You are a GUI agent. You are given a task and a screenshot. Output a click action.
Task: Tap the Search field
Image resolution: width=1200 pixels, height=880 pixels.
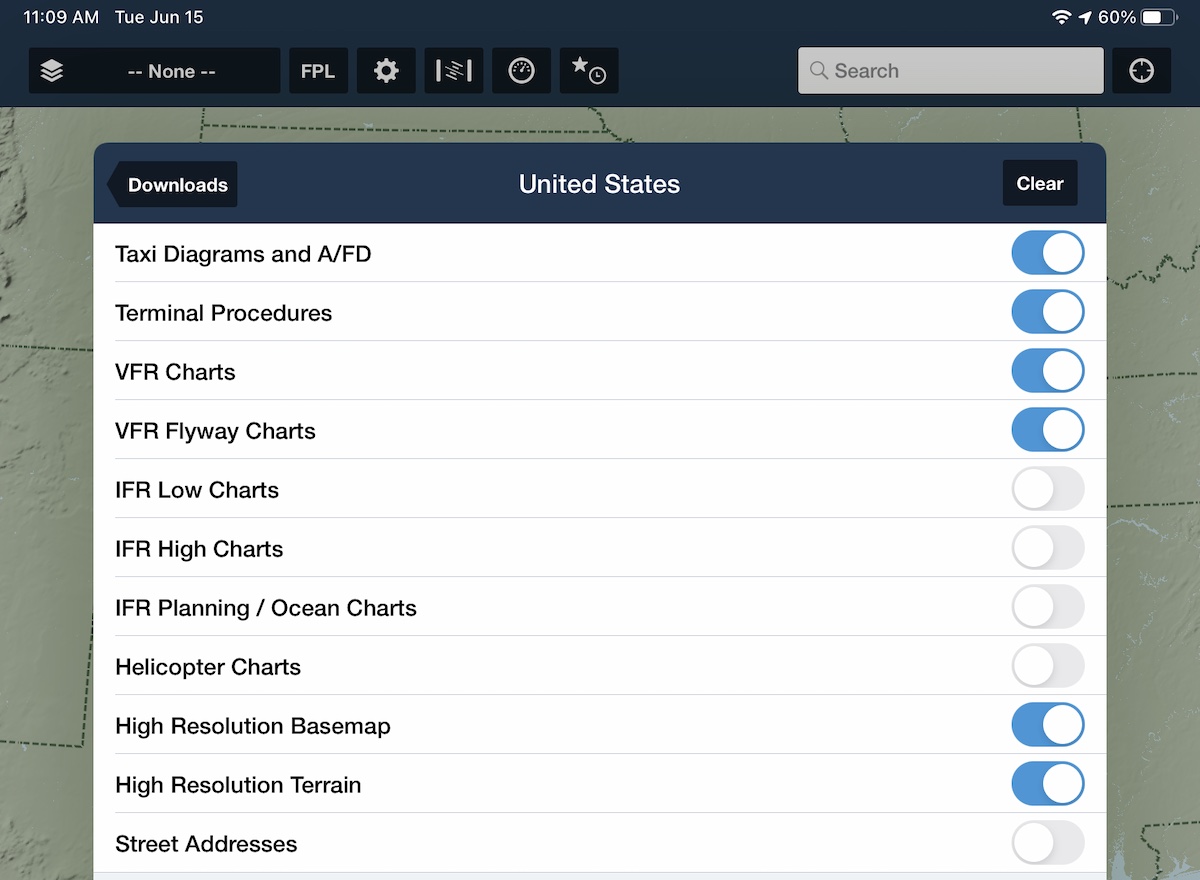950,71
